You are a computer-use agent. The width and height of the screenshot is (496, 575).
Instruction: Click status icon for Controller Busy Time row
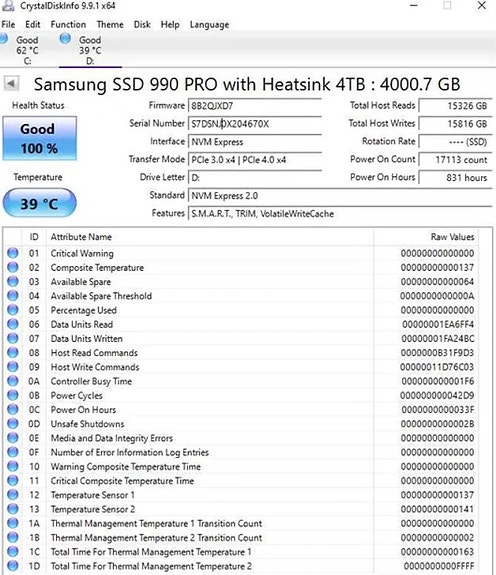13,381
